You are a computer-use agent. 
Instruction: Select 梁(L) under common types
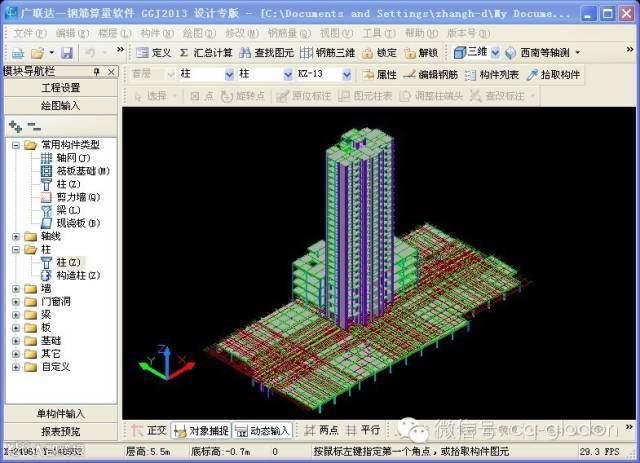(x=60, y=210)
